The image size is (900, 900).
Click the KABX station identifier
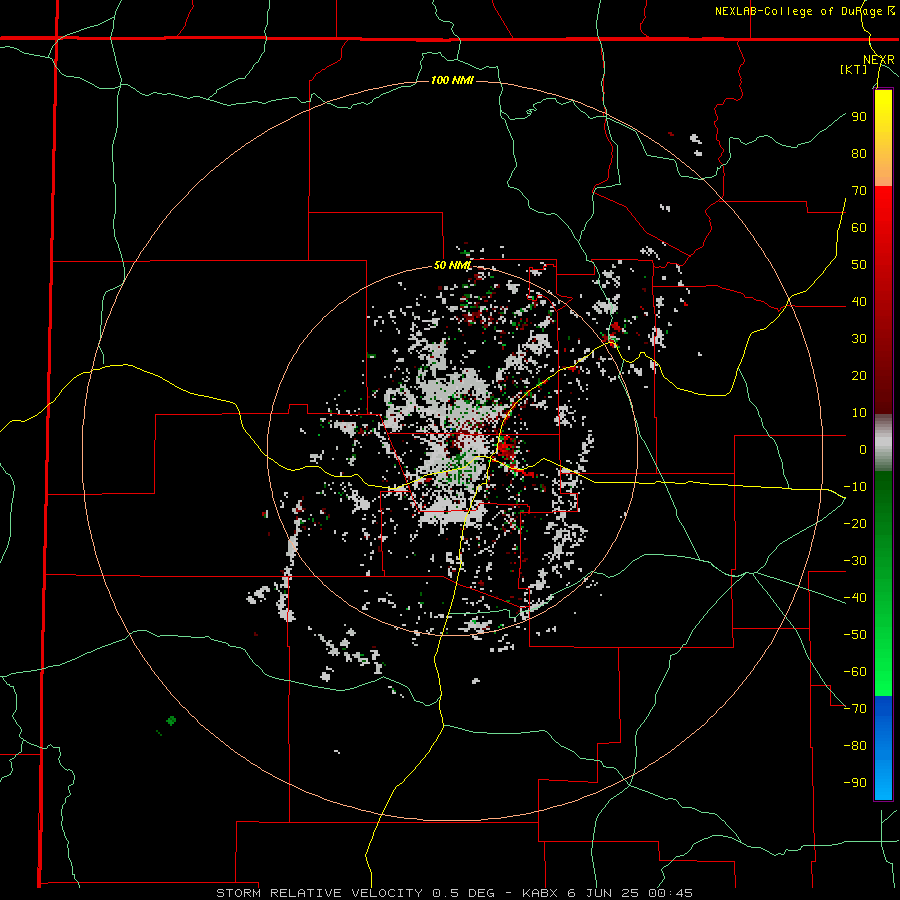pyautogui.click(x=541, y=893)
